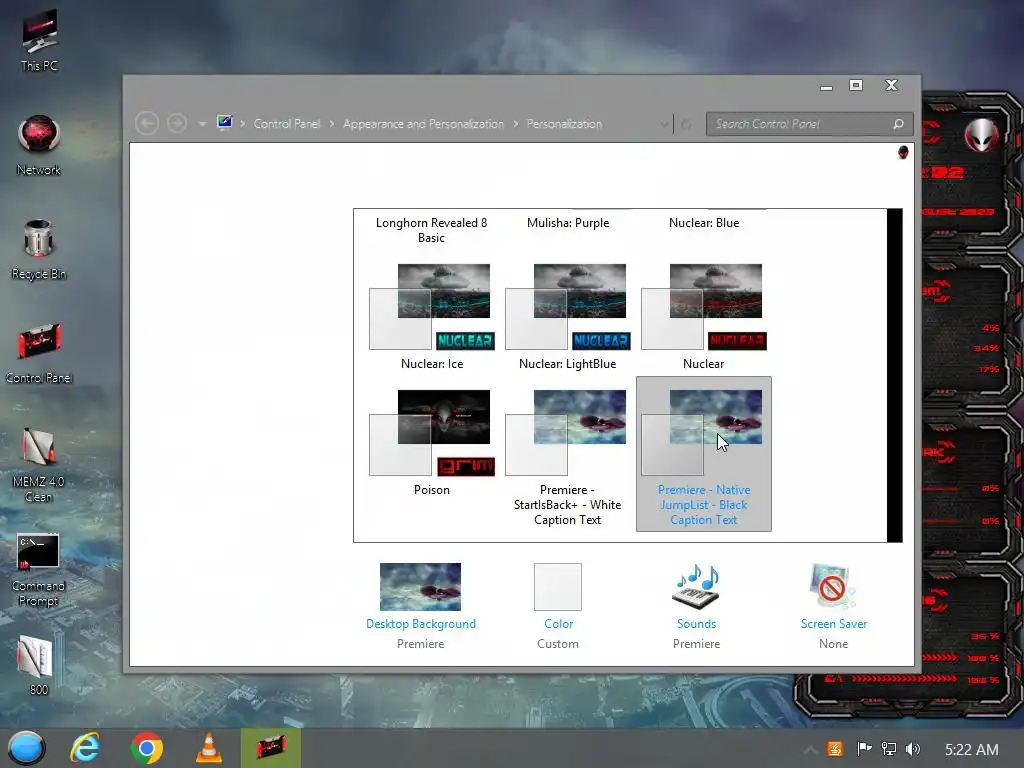Select Nuclear: Blue theme label

click(704, 223)
